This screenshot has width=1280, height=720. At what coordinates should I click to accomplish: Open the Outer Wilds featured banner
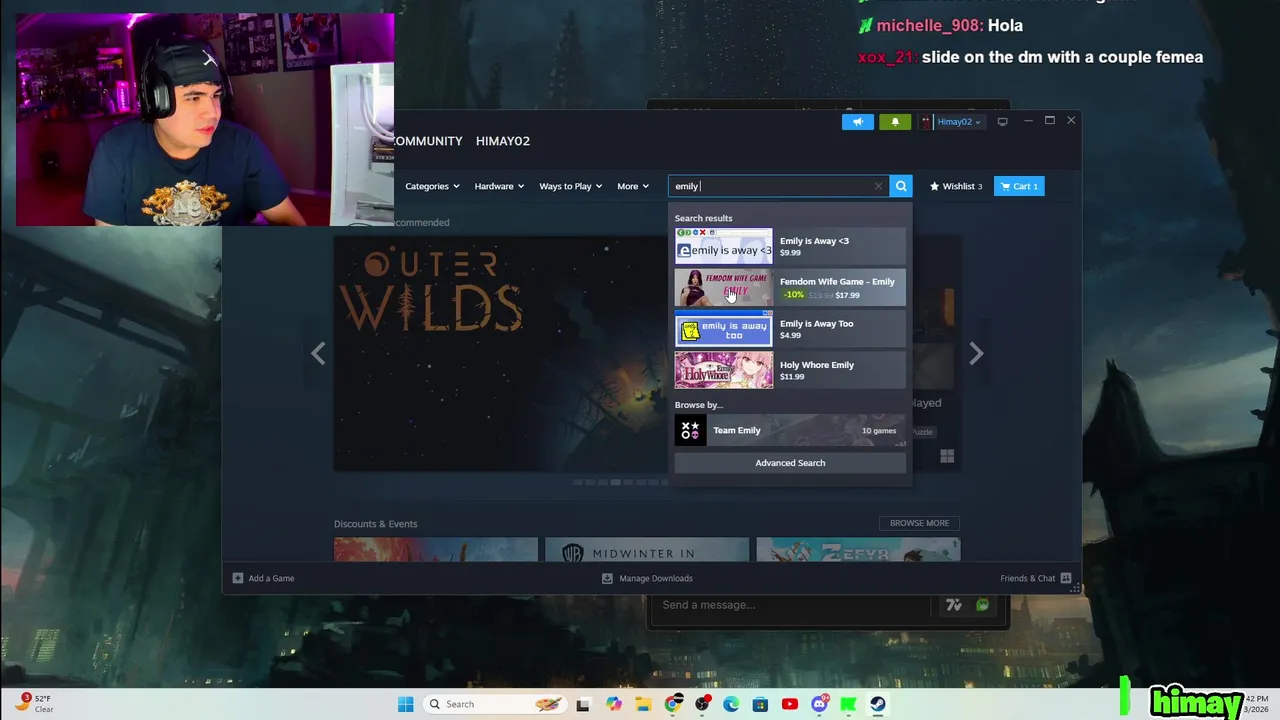[500, 353]
